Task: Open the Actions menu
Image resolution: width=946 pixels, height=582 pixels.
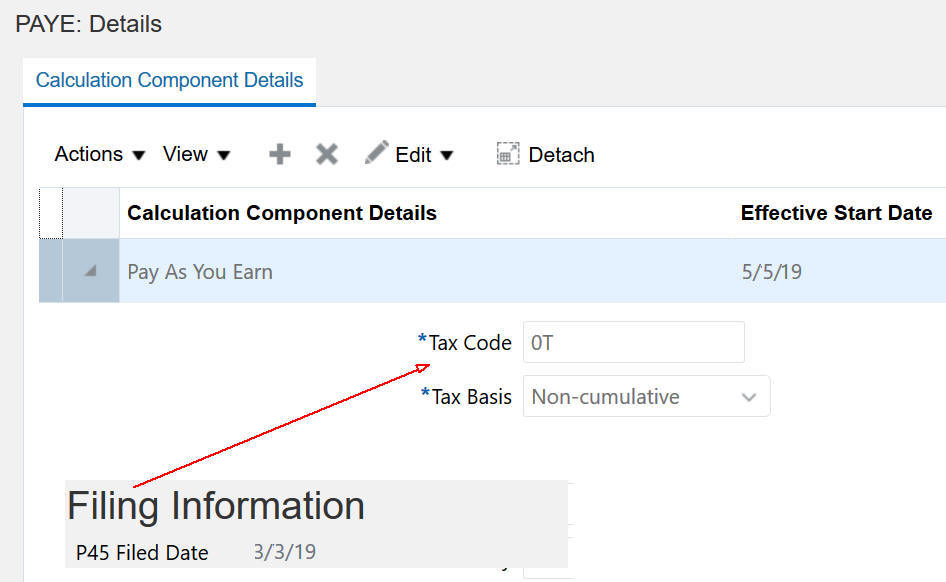Action: pyautogui.click(x=100, y=154)
